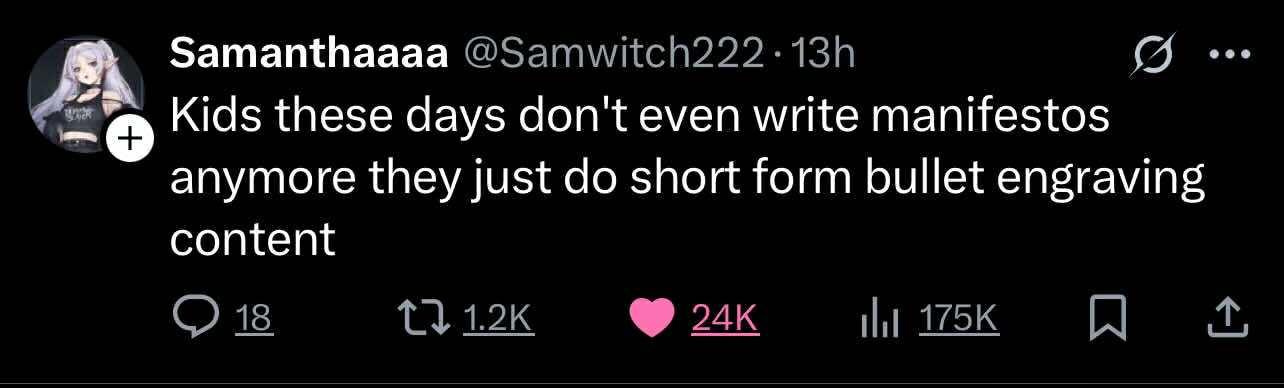Screen dimensions: 1284x388
Task: Visit the @Samwitch222 handle link
Action: coord(611,54)
